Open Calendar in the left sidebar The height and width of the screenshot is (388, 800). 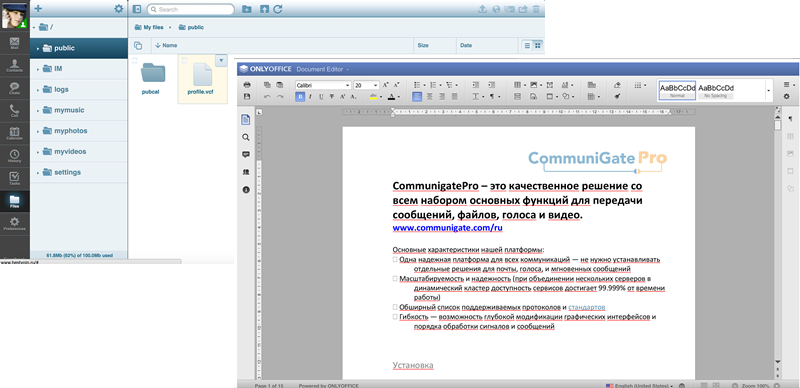(14, 133)
